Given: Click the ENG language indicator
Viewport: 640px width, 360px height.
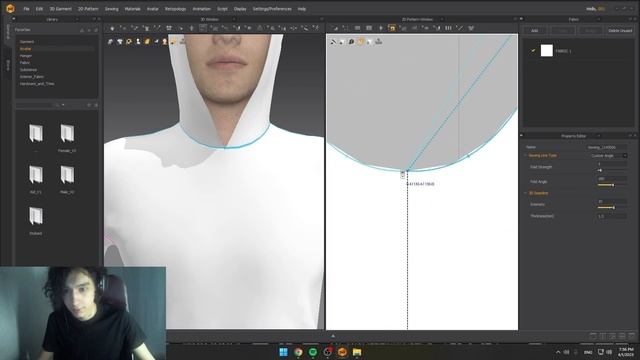Looking at the screenshot, I should 588,352.
